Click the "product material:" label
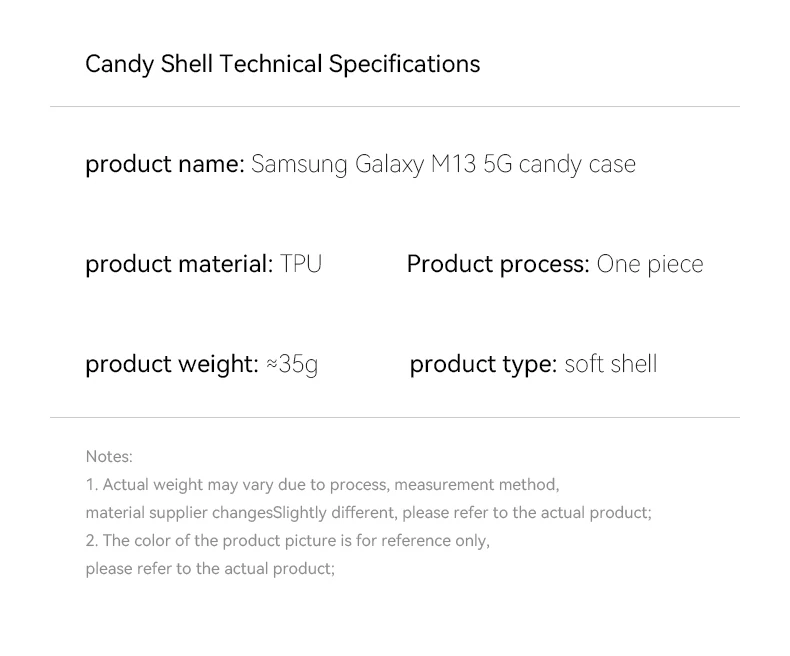Viewport: 790px width, 656px height. tap(178, 264)
